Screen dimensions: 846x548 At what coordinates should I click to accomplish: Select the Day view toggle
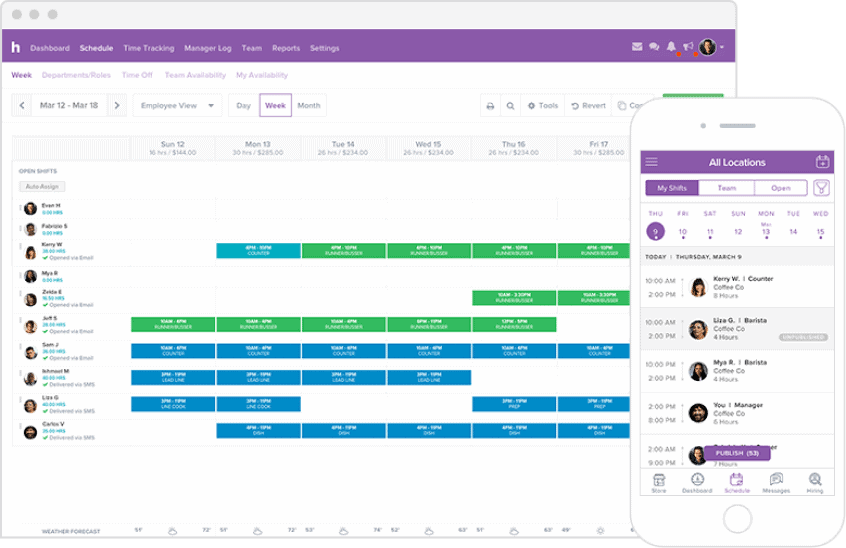click(243, 105)
